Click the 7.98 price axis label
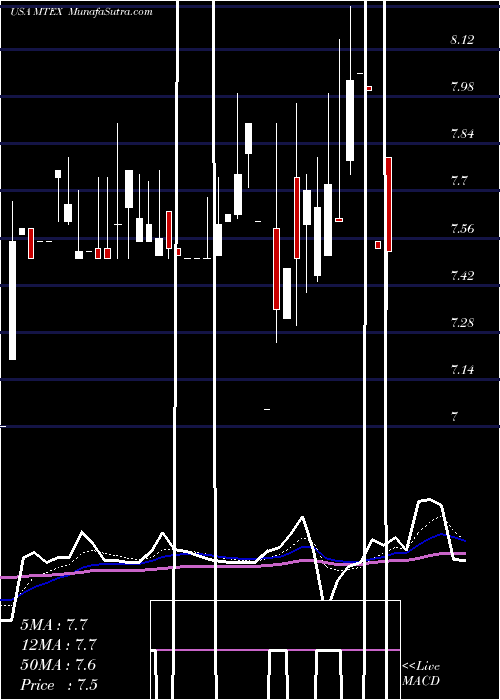The width and height of the screenshot is (500, 700). (462, 87)
